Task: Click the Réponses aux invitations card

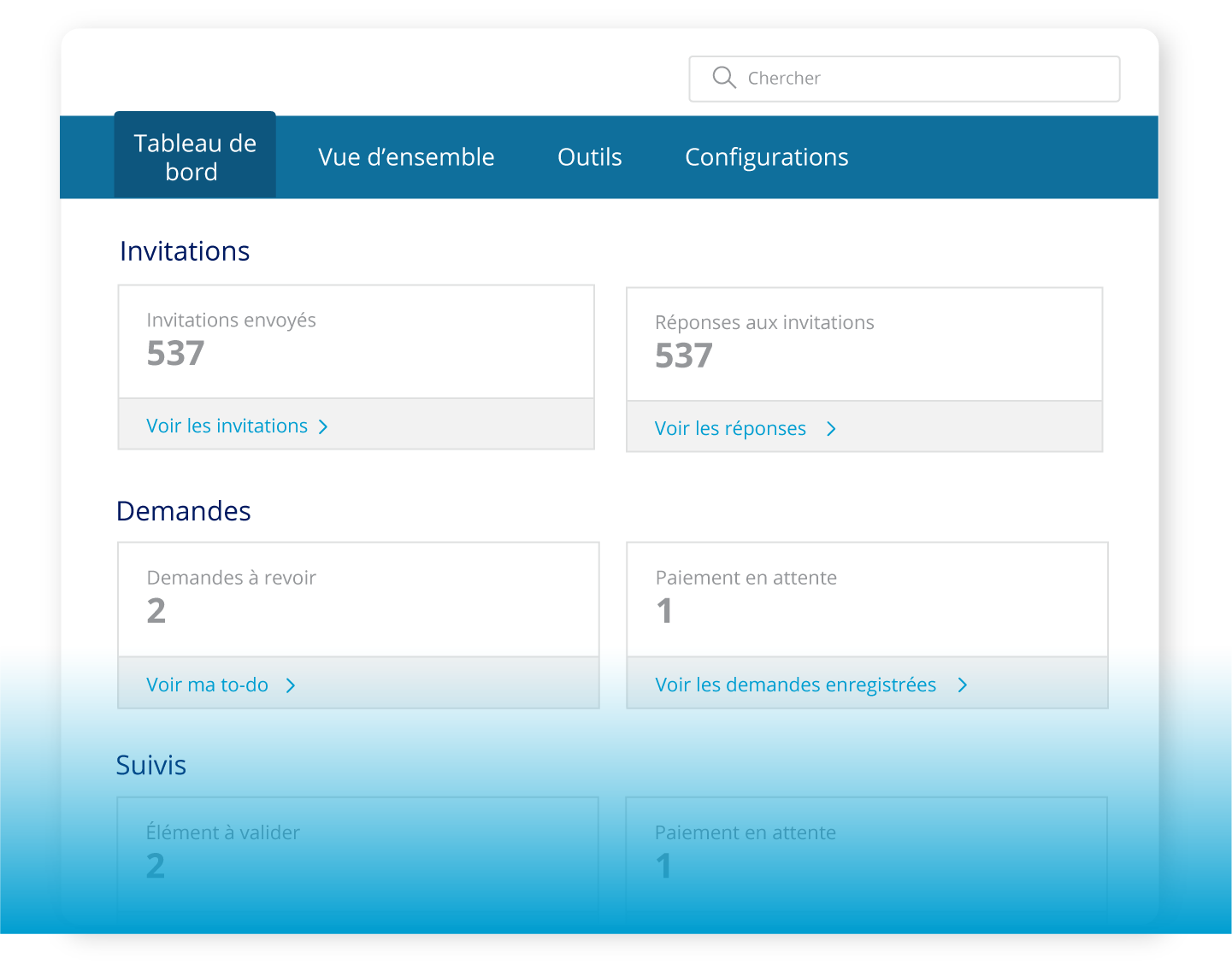Action: pyautogui.click(x=864, y=344)
